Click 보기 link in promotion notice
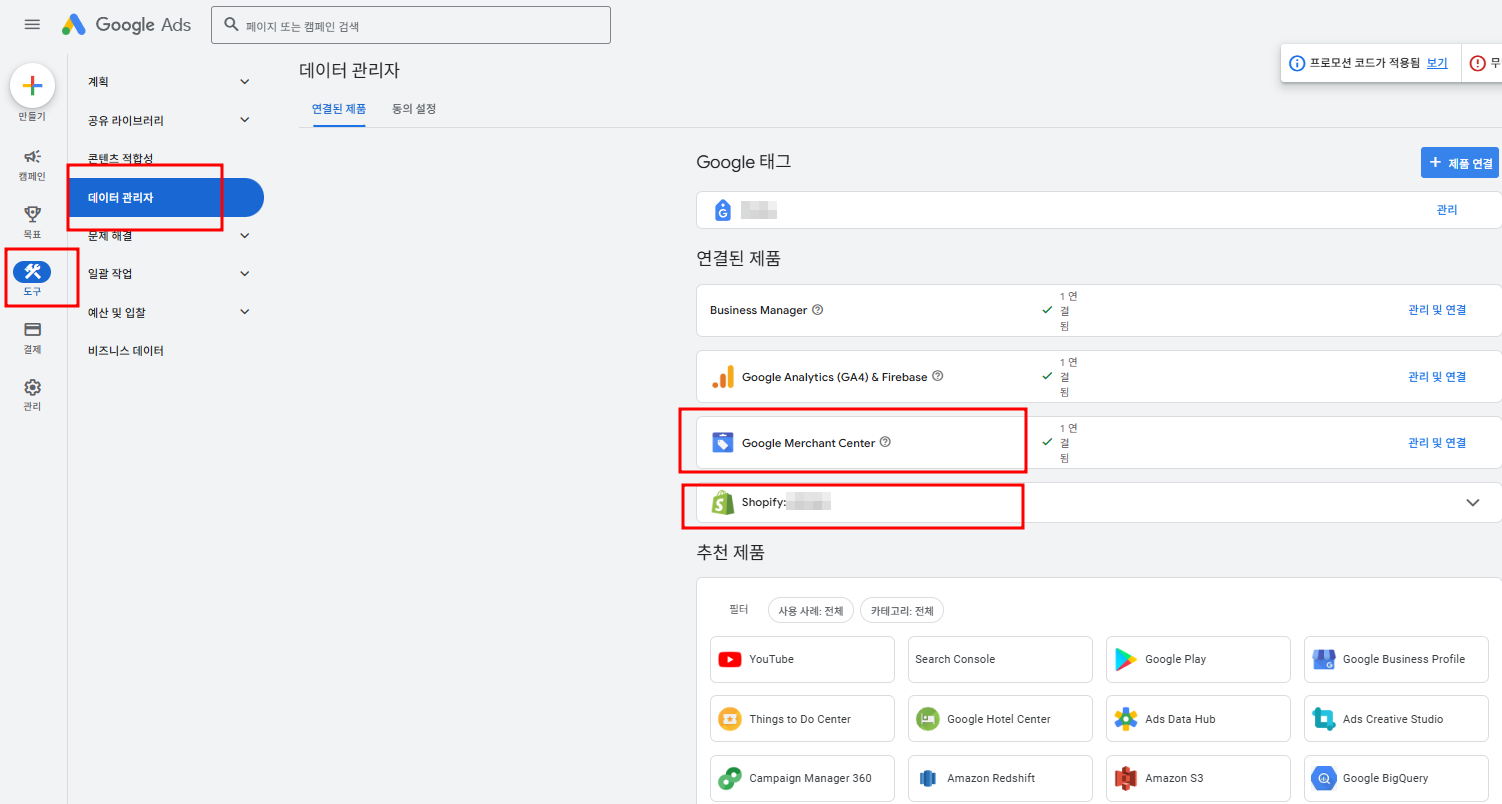This screenshot has height=804, width=1502. [x=1437, y=63]
